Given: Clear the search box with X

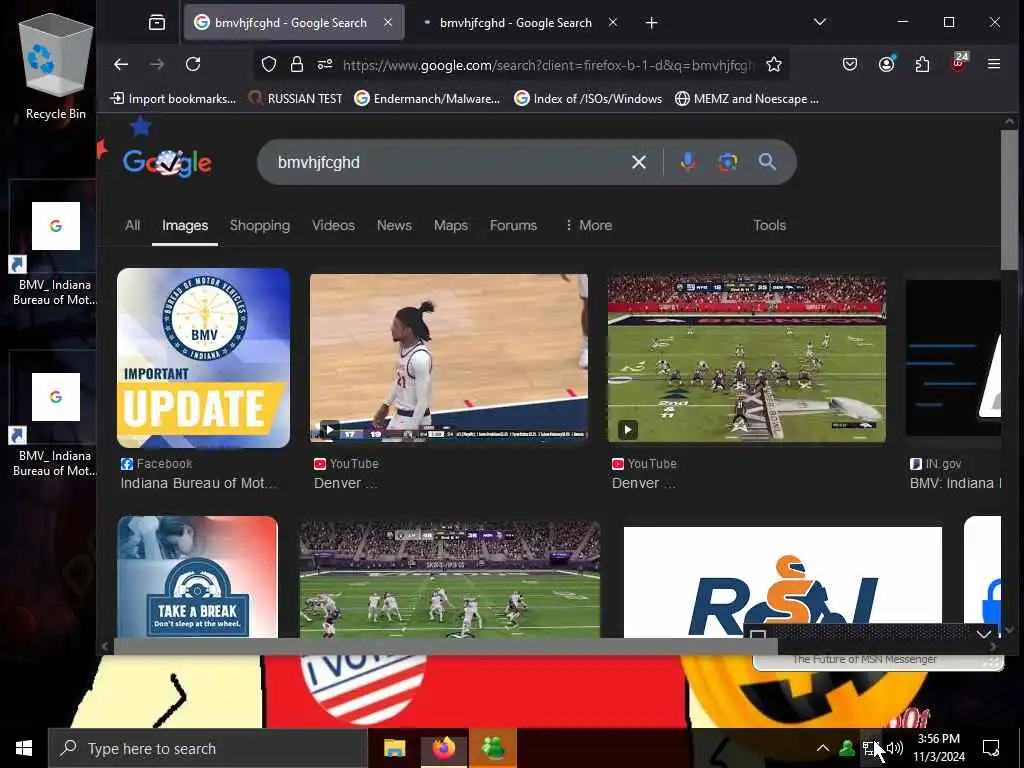Looking at the screenshot, I should [x=639, y=162].
